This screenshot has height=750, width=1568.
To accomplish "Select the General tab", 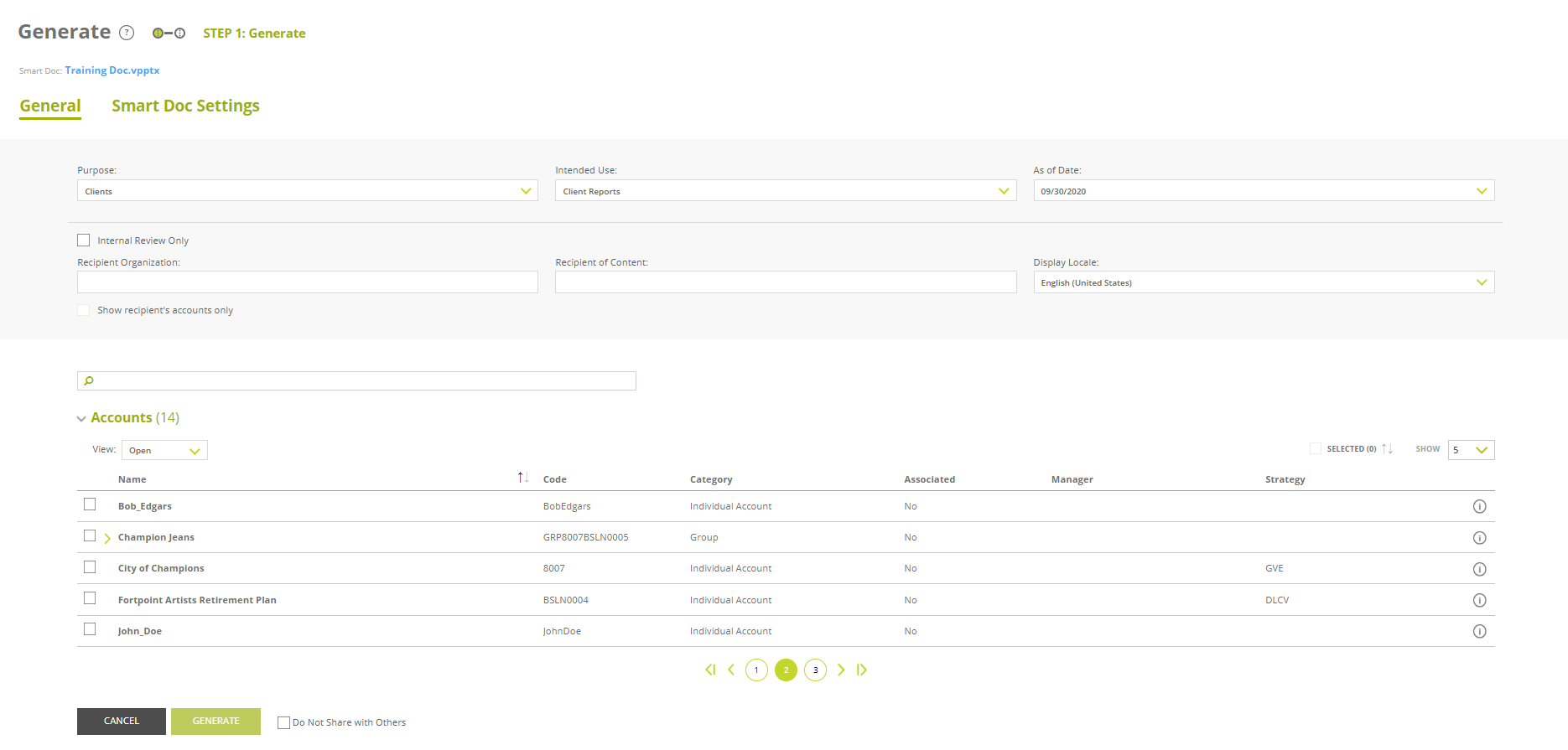I will click(x=50, y=106).
